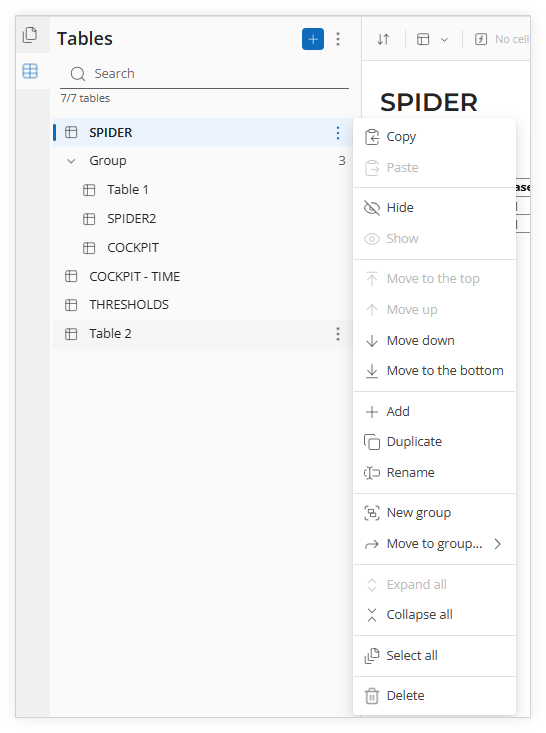Viewport: 546px width, 733px height.
Task: Open the table layout dropdown arrow
Action: pyautogui.click(x=445, y=40)
